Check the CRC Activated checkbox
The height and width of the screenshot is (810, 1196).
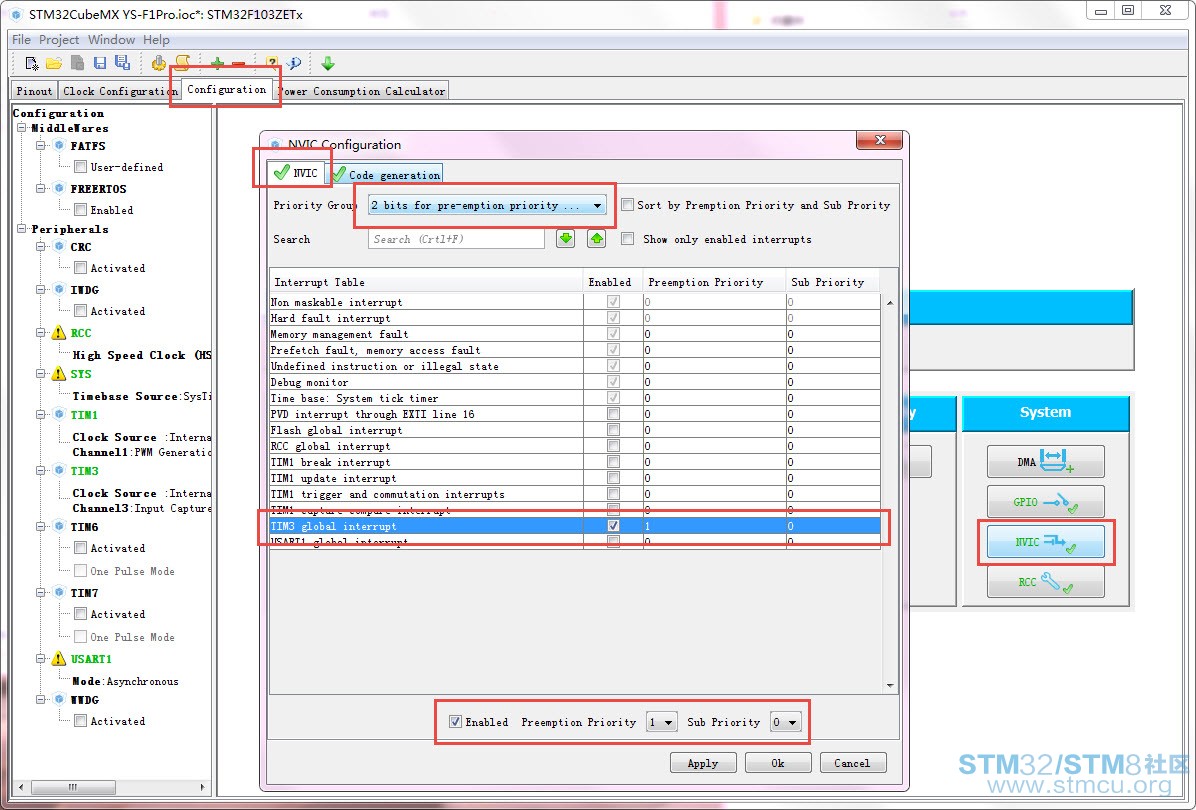point(80,268)
